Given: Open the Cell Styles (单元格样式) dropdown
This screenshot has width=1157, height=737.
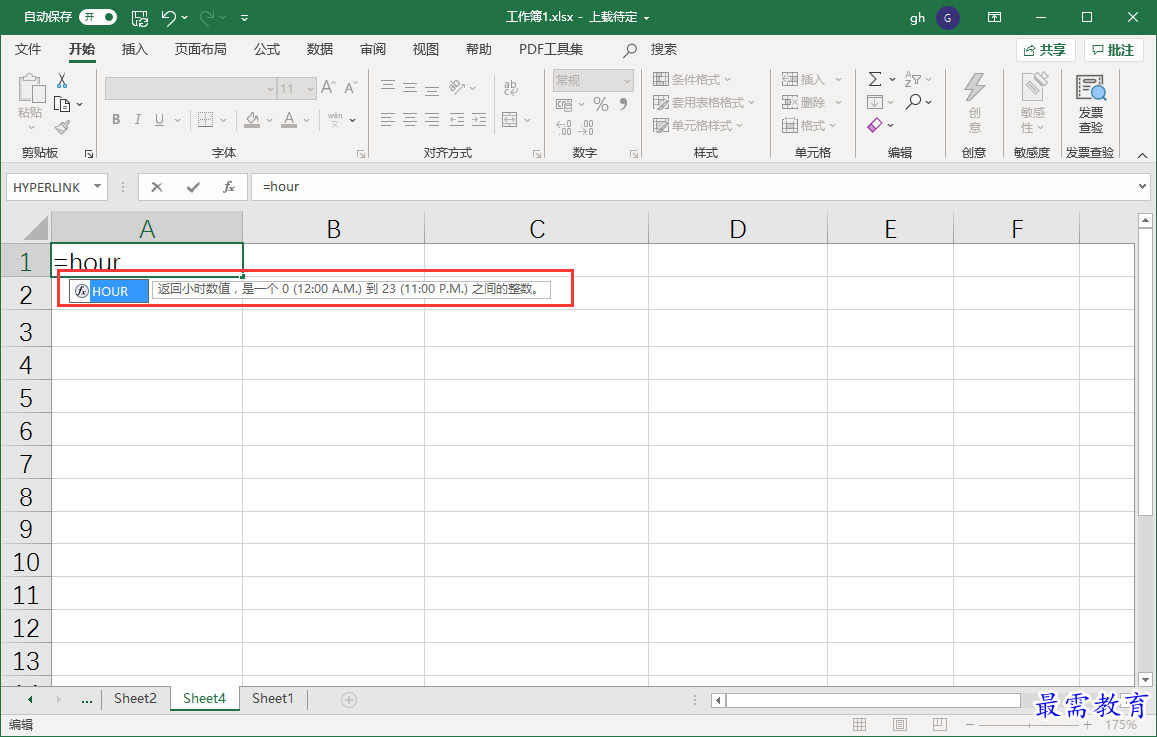Looking at the screenshot, I should pos(698,125).
